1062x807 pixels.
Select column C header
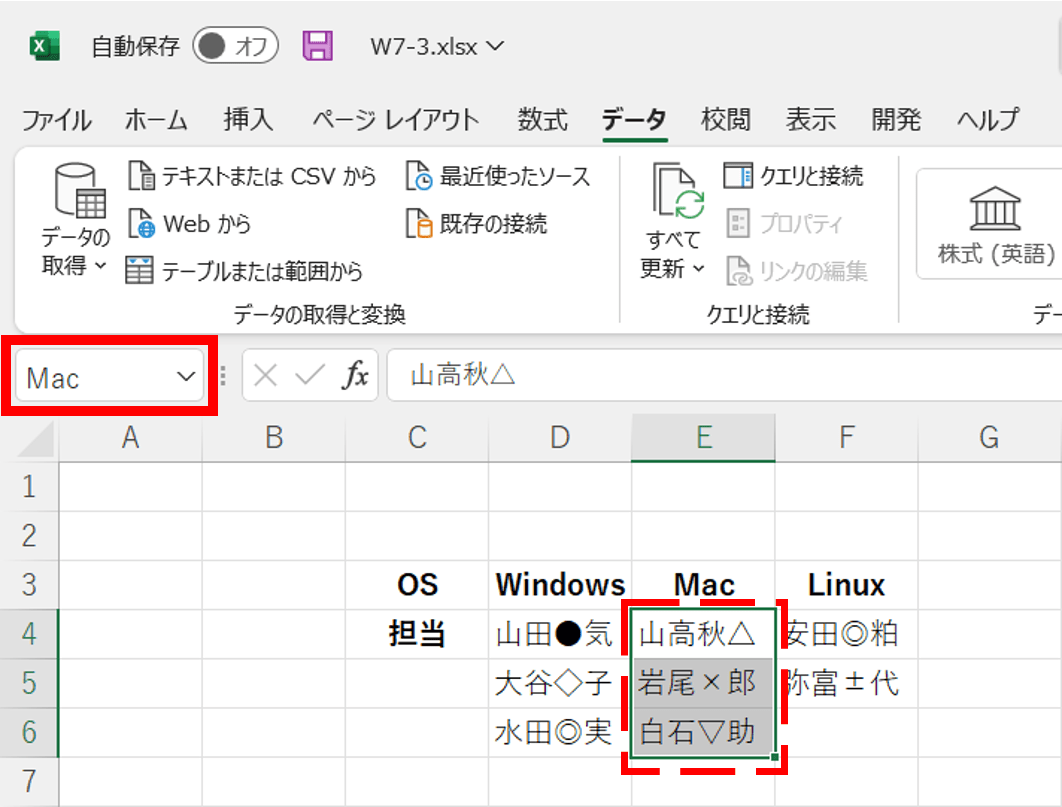[x=417, y=437]
